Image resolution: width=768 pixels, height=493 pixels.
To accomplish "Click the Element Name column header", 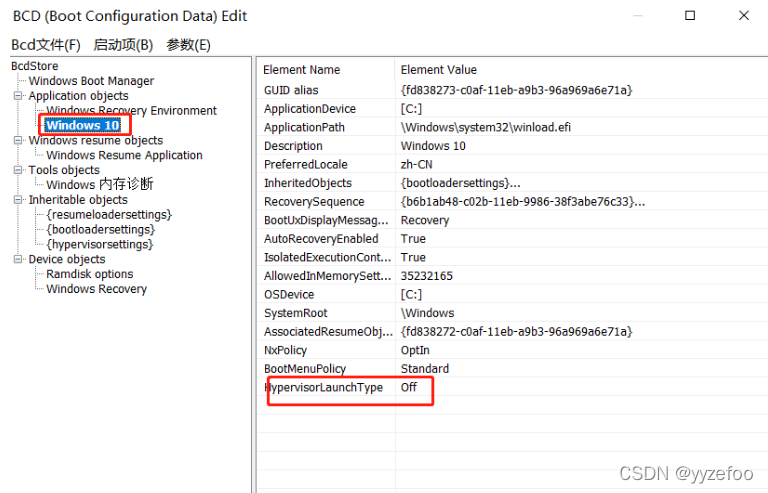I will (326, 70).
